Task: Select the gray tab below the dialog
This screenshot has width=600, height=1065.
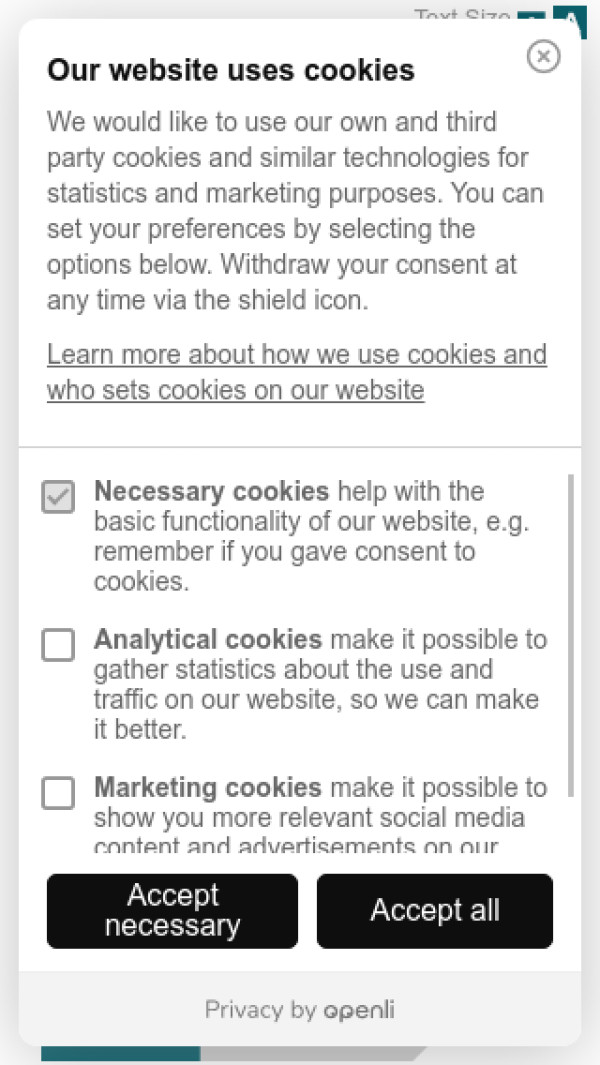Action: point(310,1054)
